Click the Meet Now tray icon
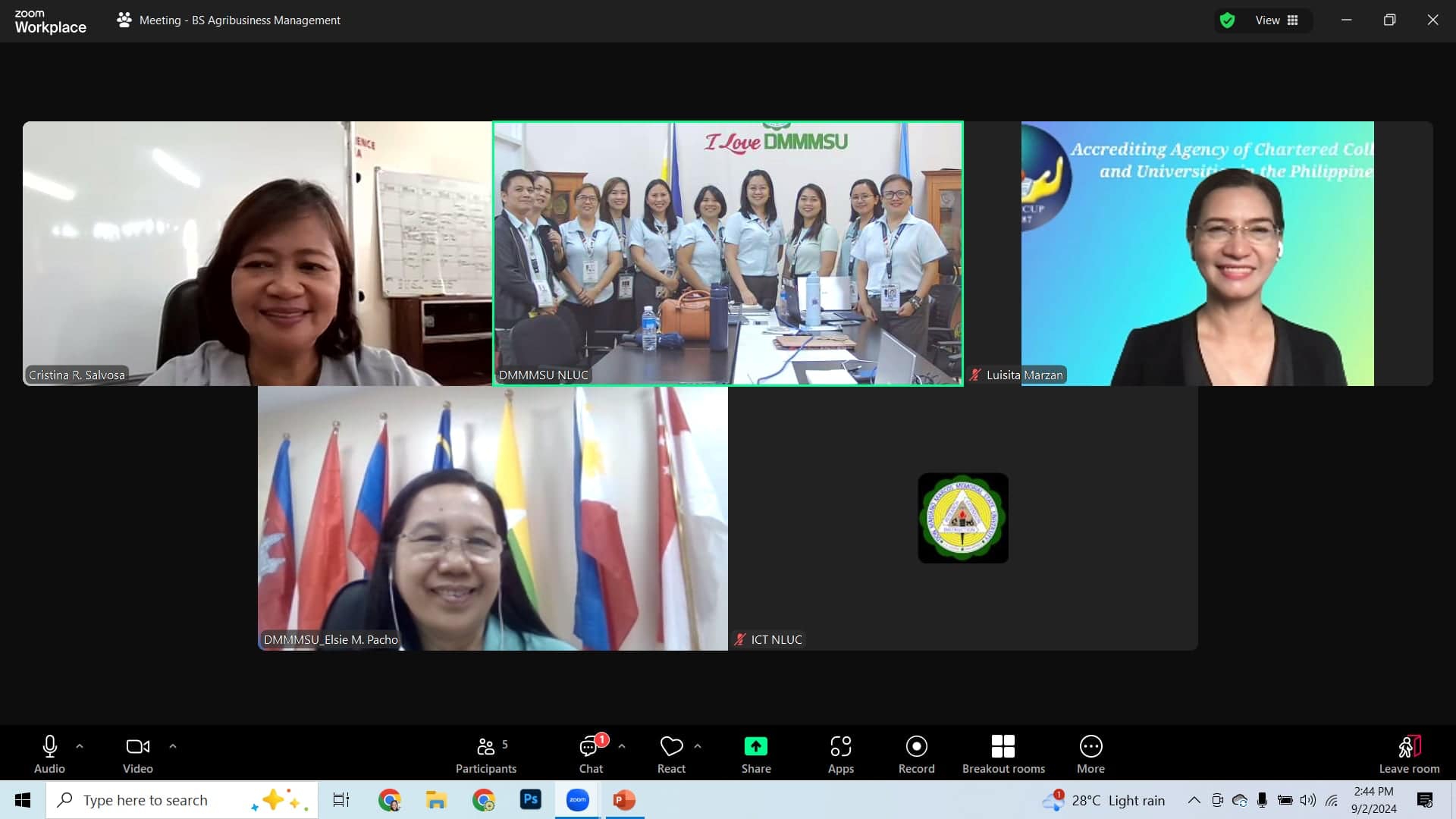Viewport: 1456px width, 819px height. coord(1217,800)
